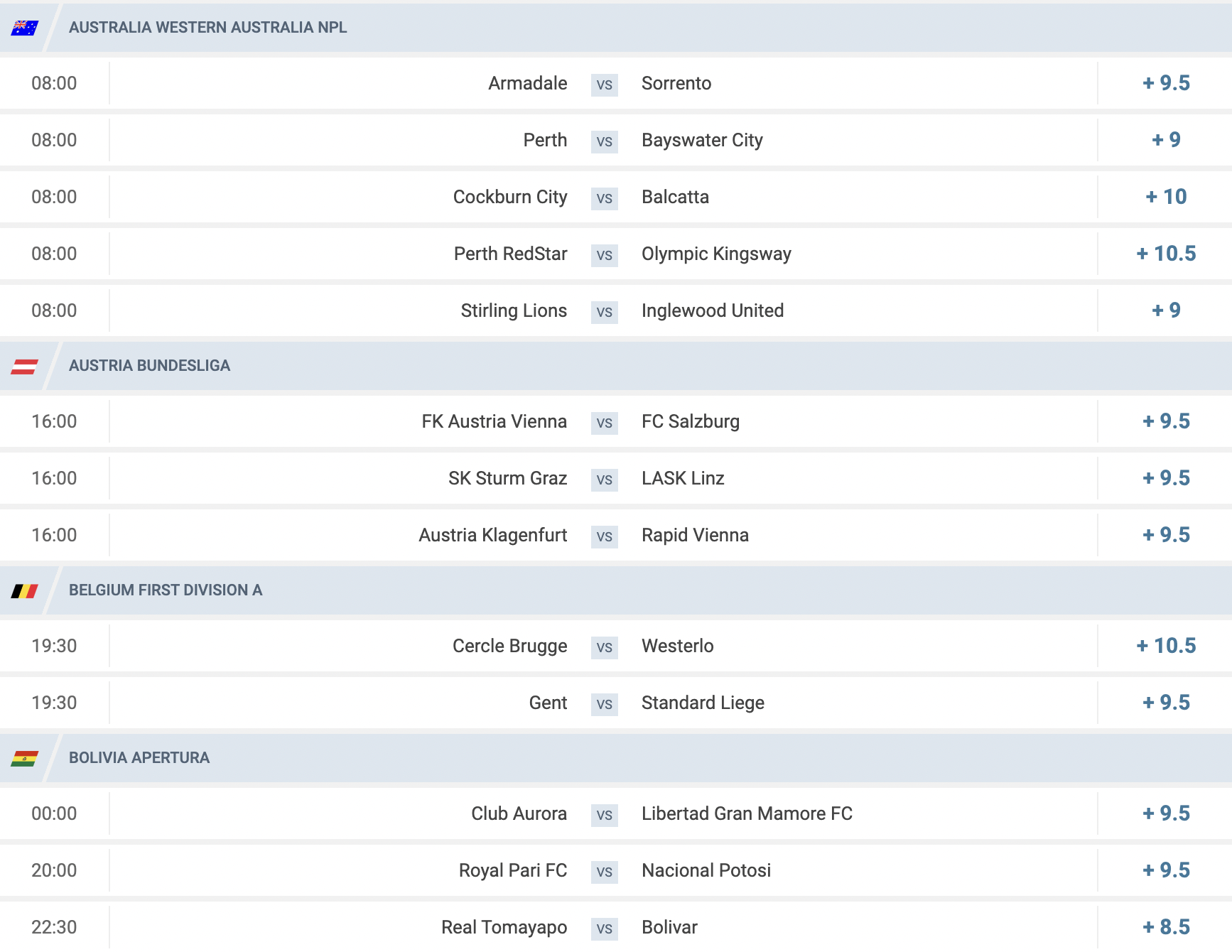Screen dimensions: 1232x952
Task: Click the Belgium flag icon
Action: 25,590
